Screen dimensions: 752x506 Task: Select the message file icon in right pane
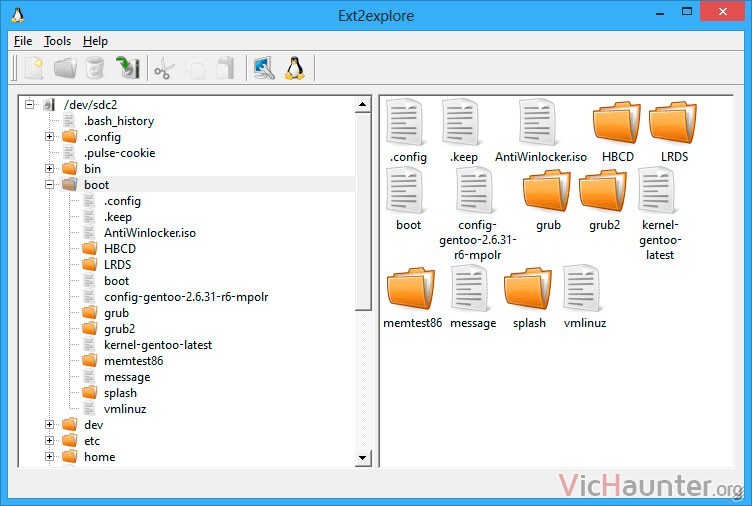[470, 288]
